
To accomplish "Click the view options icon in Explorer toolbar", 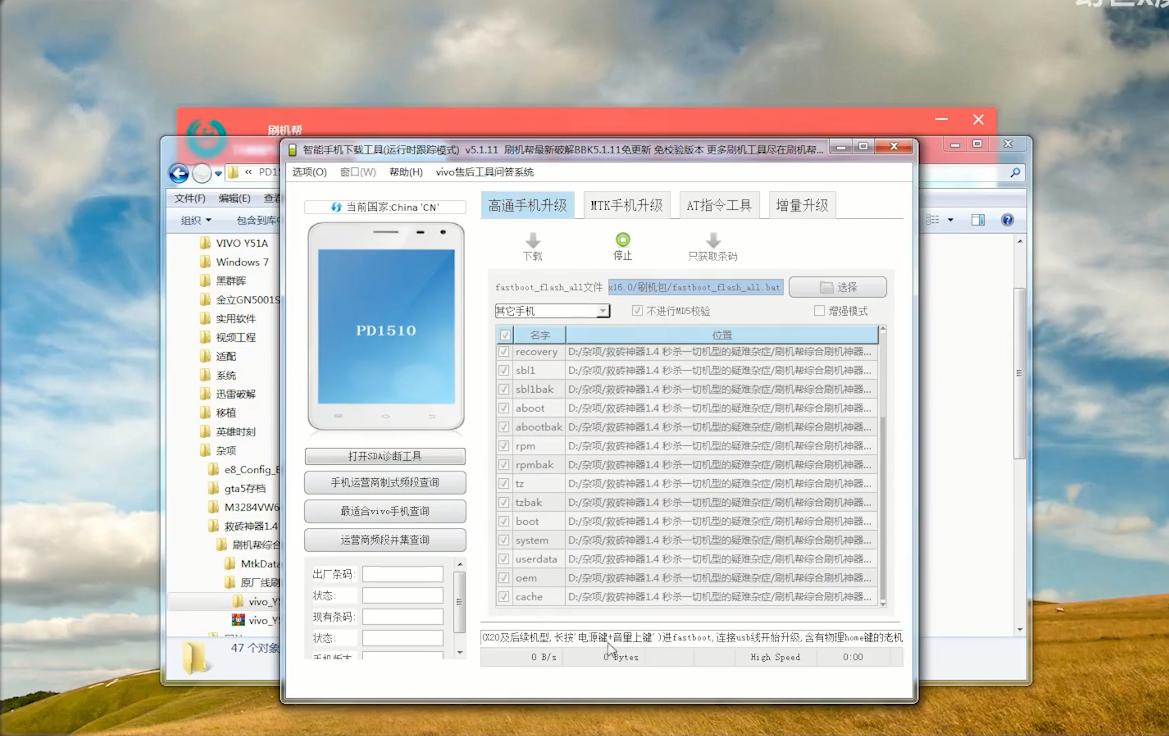I will 933,220.
